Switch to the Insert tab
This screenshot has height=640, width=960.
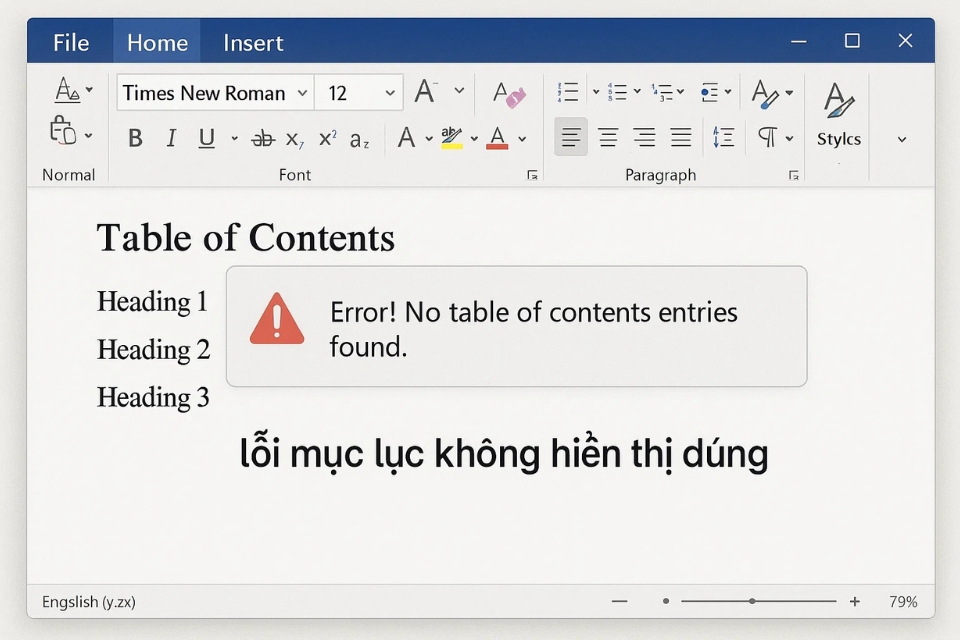252,42
